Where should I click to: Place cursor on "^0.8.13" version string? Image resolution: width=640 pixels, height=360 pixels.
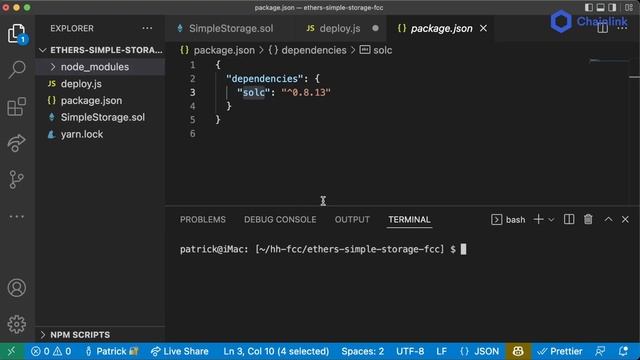pyautogui.click(x=306, y=93)
